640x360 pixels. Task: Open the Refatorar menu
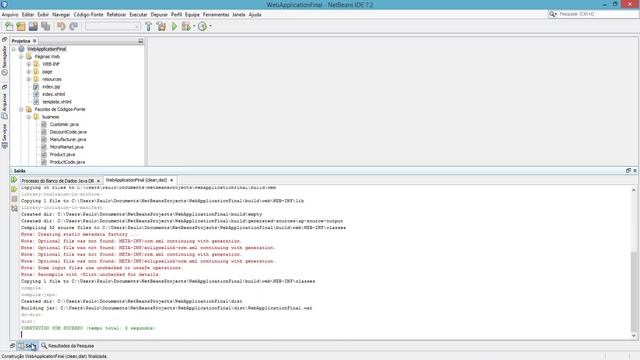116,15
